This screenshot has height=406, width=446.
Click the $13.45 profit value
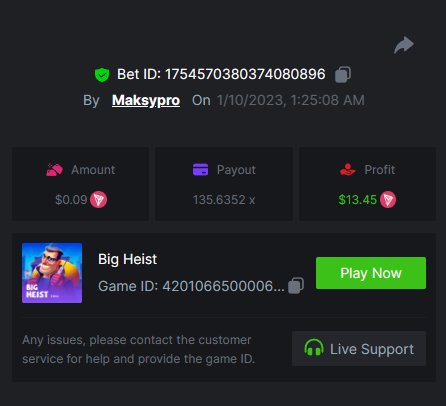357,200
